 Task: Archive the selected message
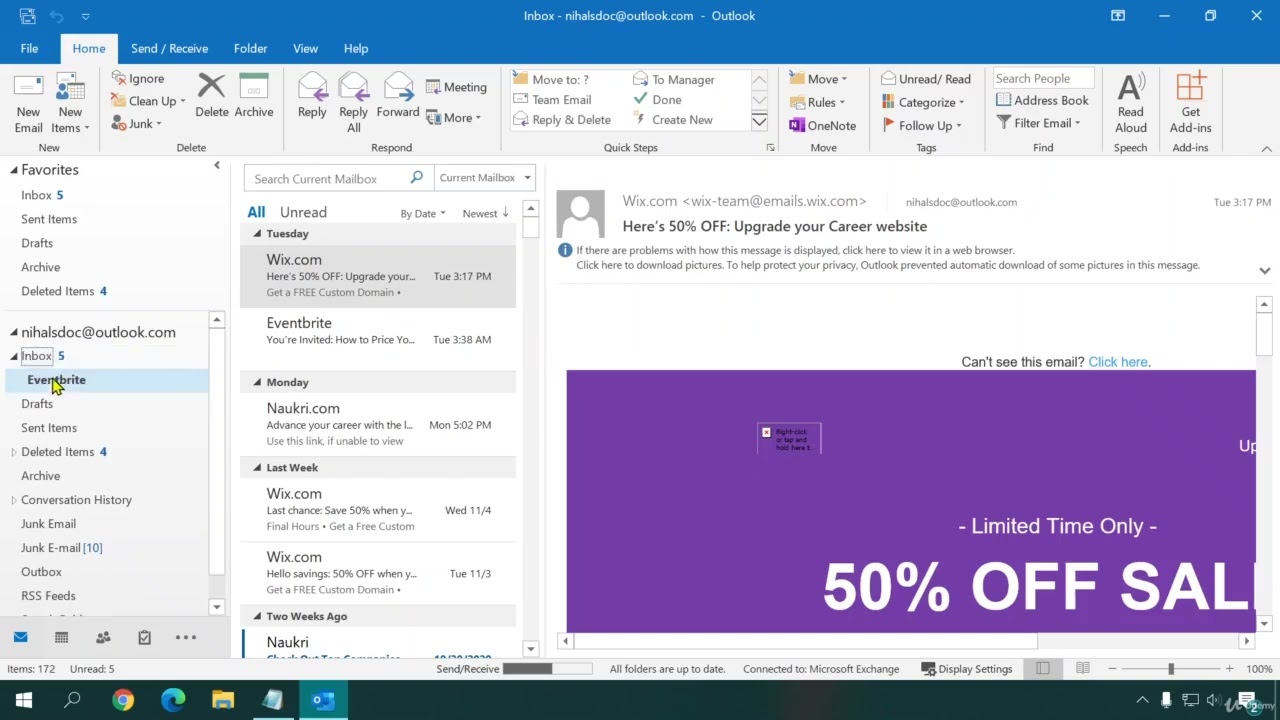click(x=254, y=96)
